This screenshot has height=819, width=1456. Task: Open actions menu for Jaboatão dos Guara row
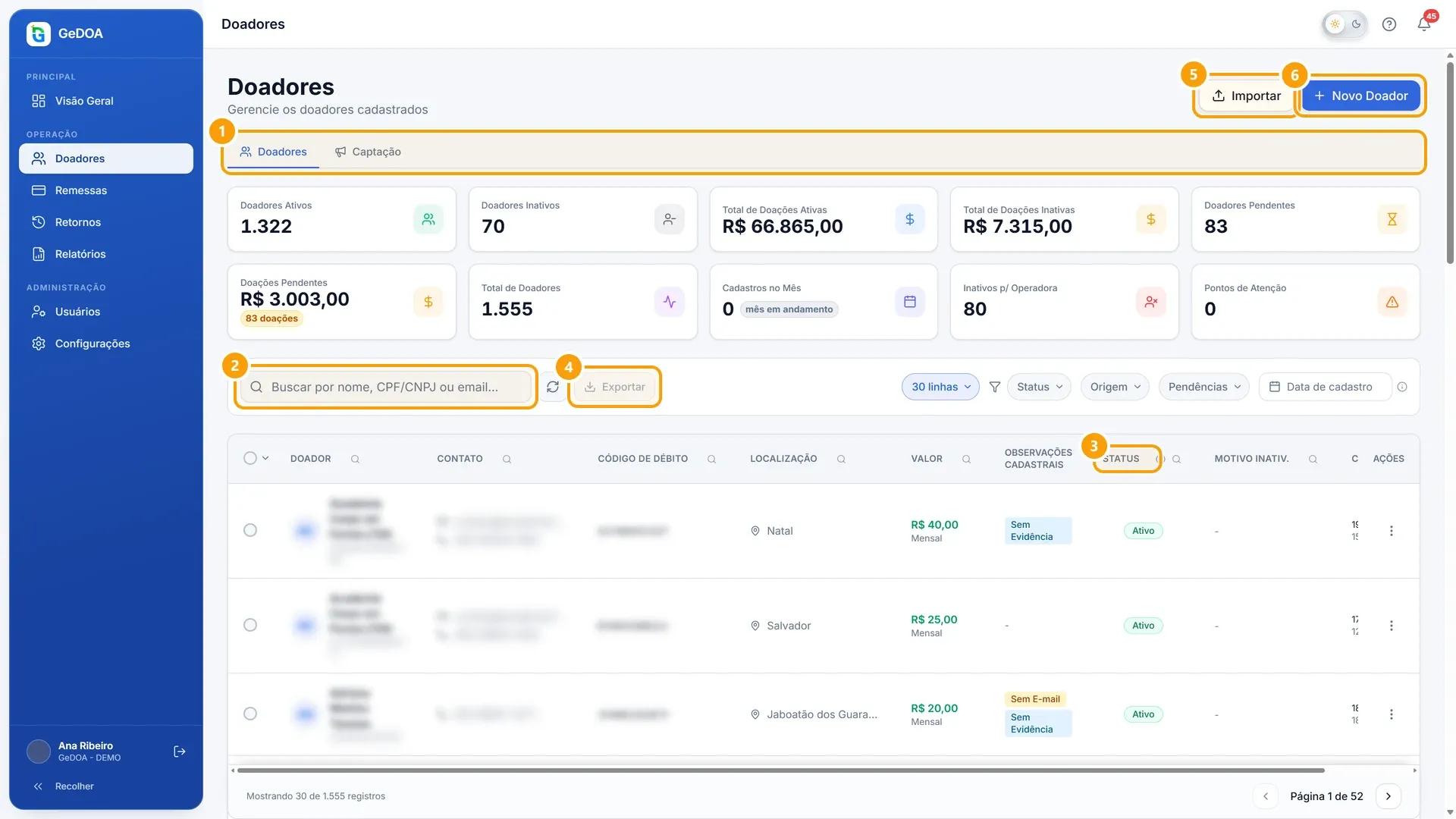tap(1391, 714)
